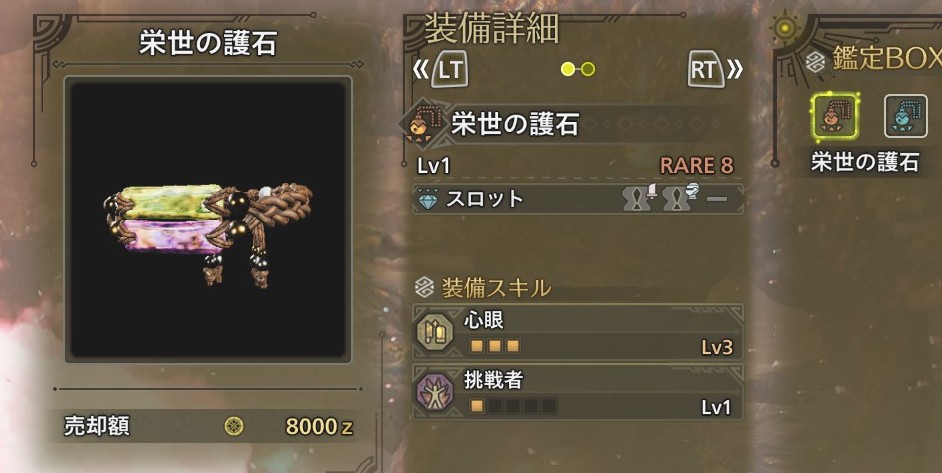Click the 栄世の護石 talisman preview image

208,219
